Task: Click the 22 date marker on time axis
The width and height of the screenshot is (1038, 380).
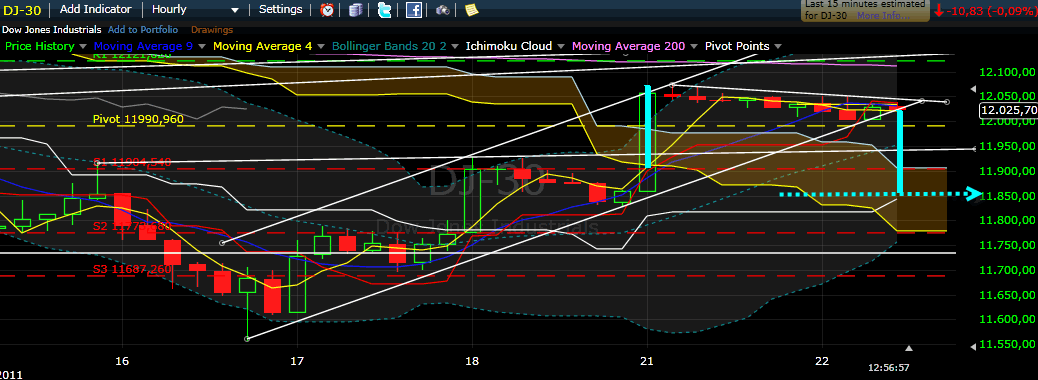Action: pos(822,361)
